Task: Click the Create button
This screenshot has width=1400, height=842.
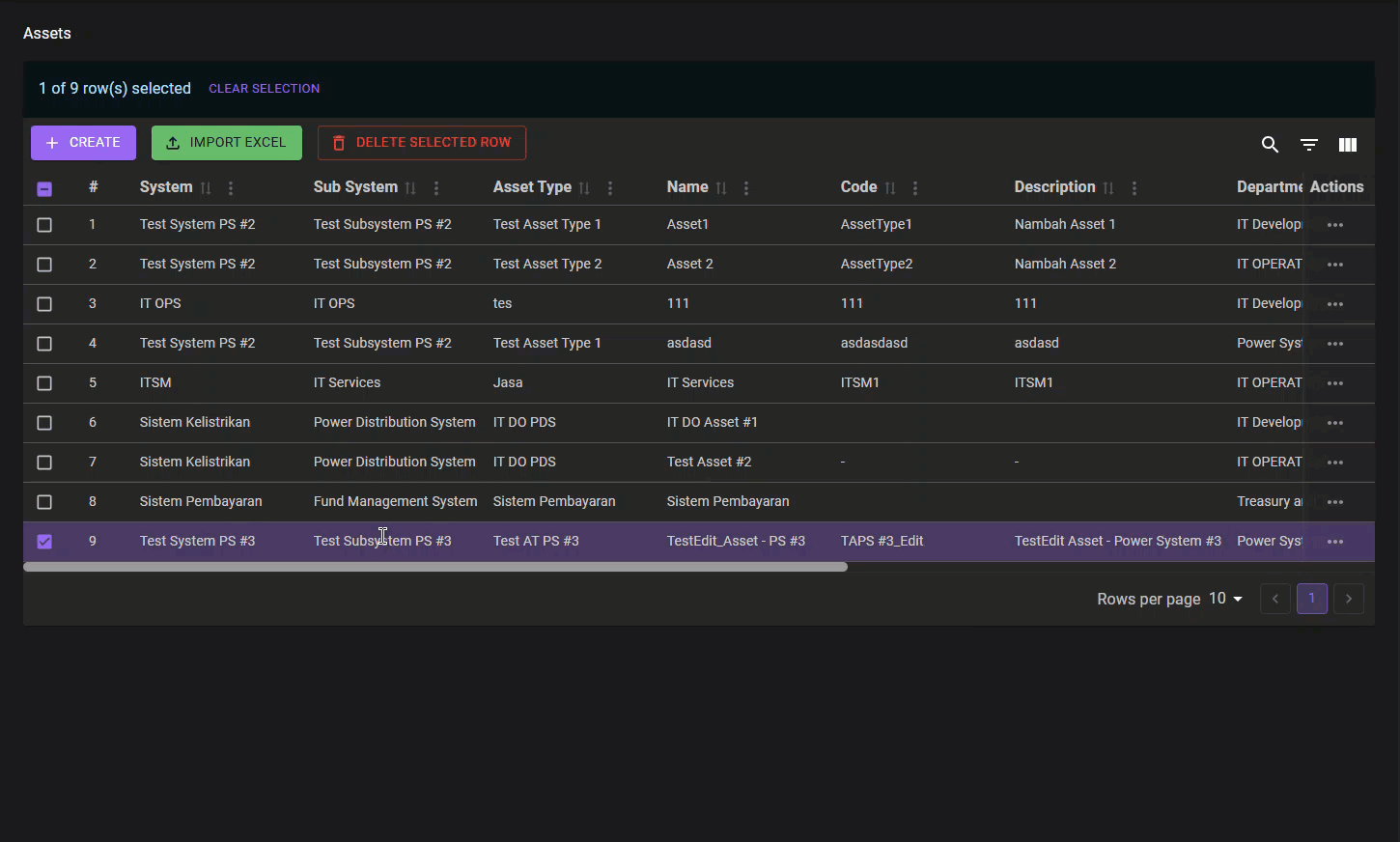Action: pyautogui.click(x=83, y=143)
